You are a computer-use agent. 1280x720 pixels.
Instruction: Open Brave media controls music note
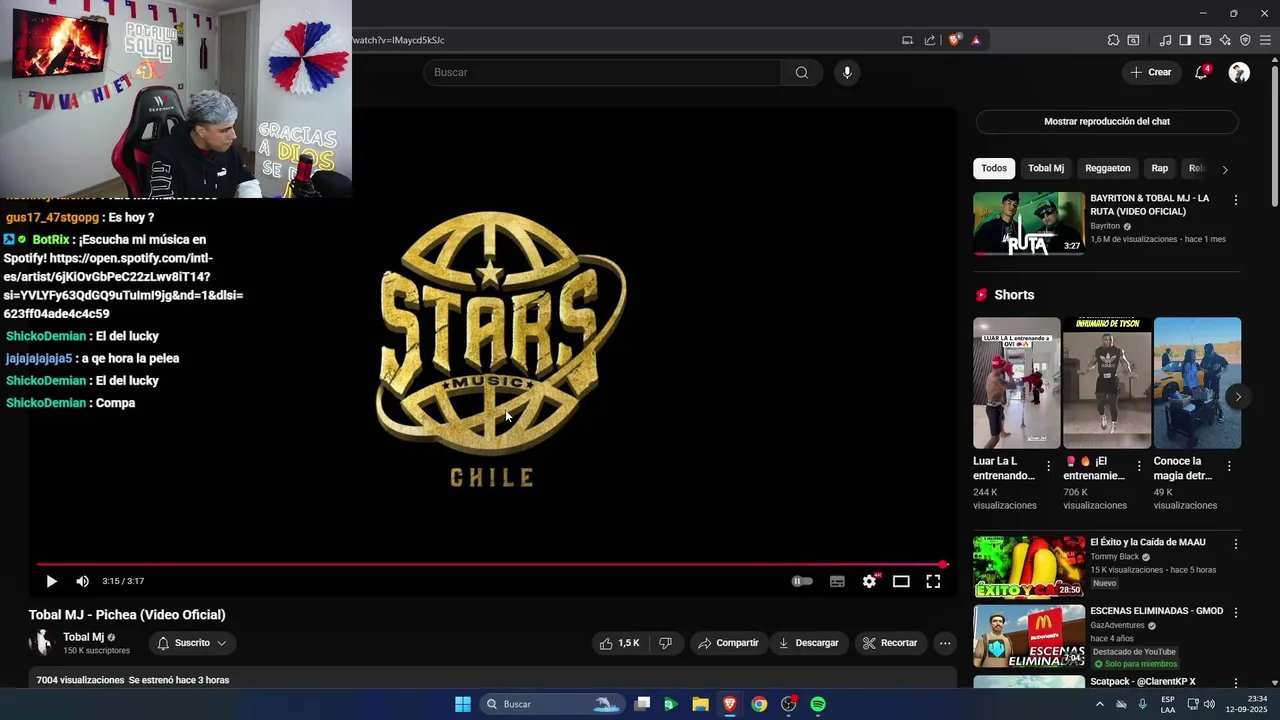coord(1165,40)
